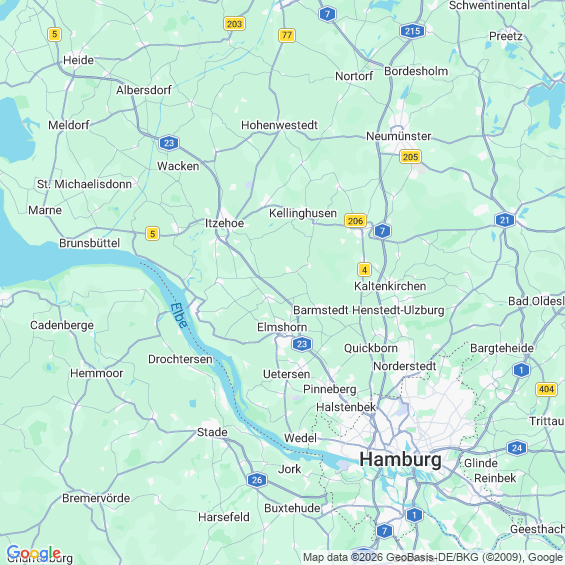565x565 pixels.
Task: Click the Google logo
Action: click(x=34, y=553)
